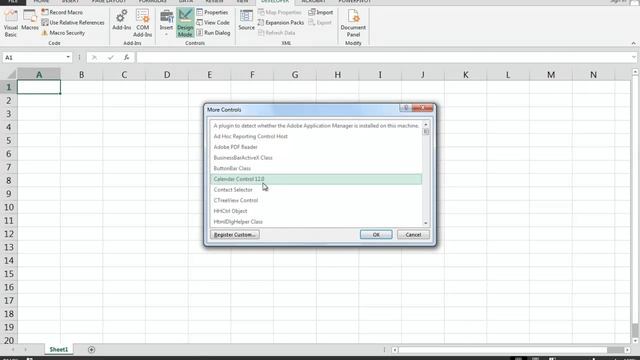Confirm More Controls with OK
Image resolution: width=640 pixels, height=360 pixels.
376,235
